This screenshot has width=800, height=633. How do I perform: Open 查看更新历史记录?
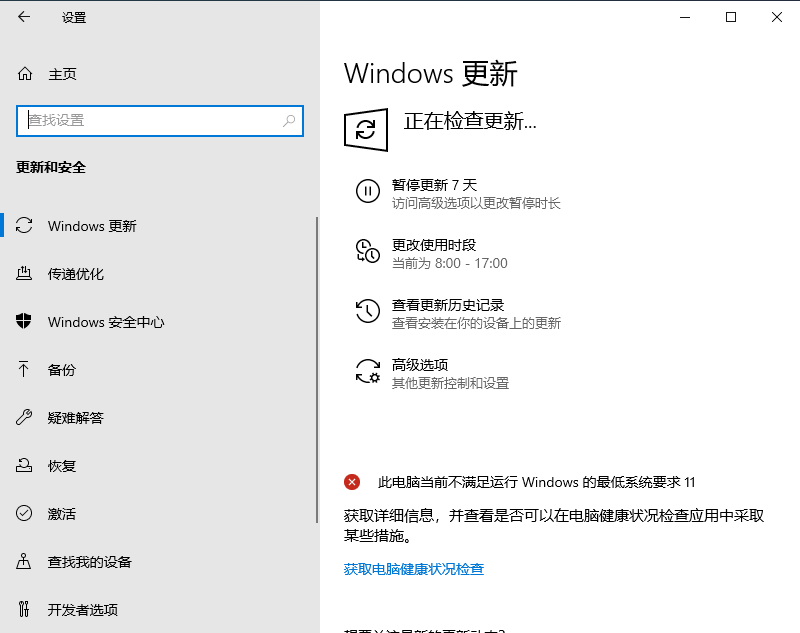pos(447,305)
